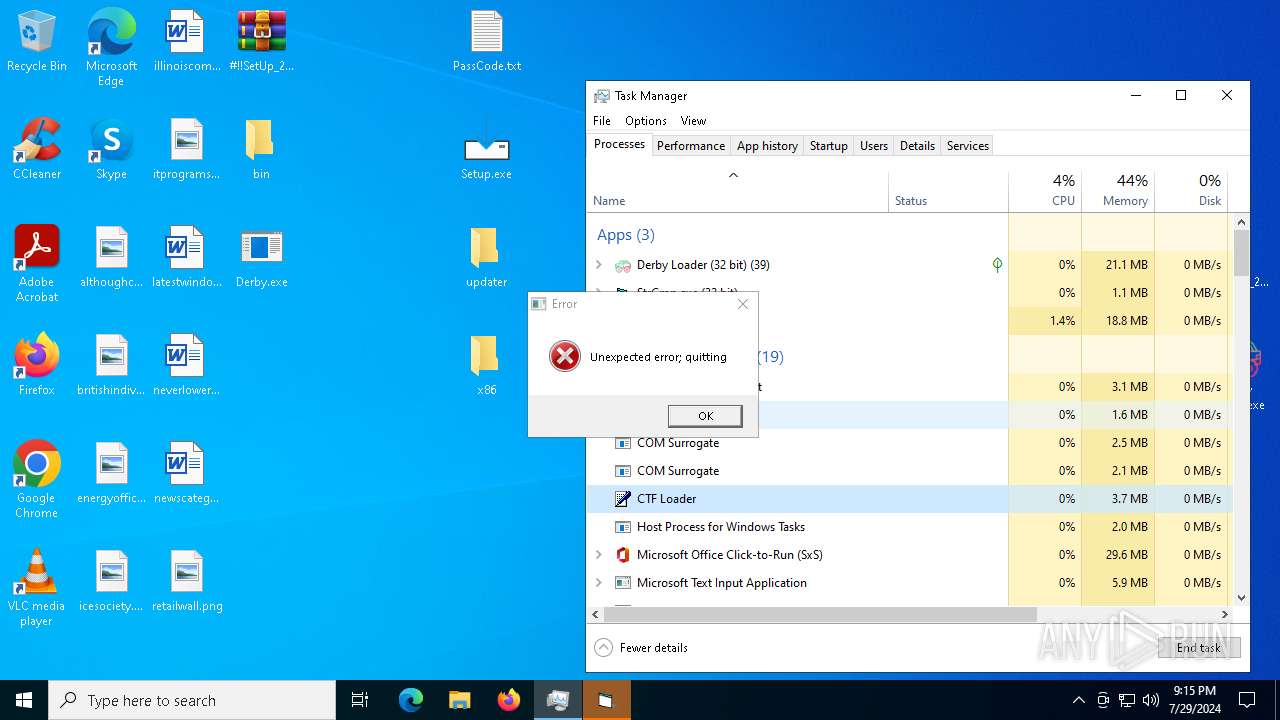Select the PassCode.txt file icon
The height and width of the screenshot is (720, 1280).
487,41
